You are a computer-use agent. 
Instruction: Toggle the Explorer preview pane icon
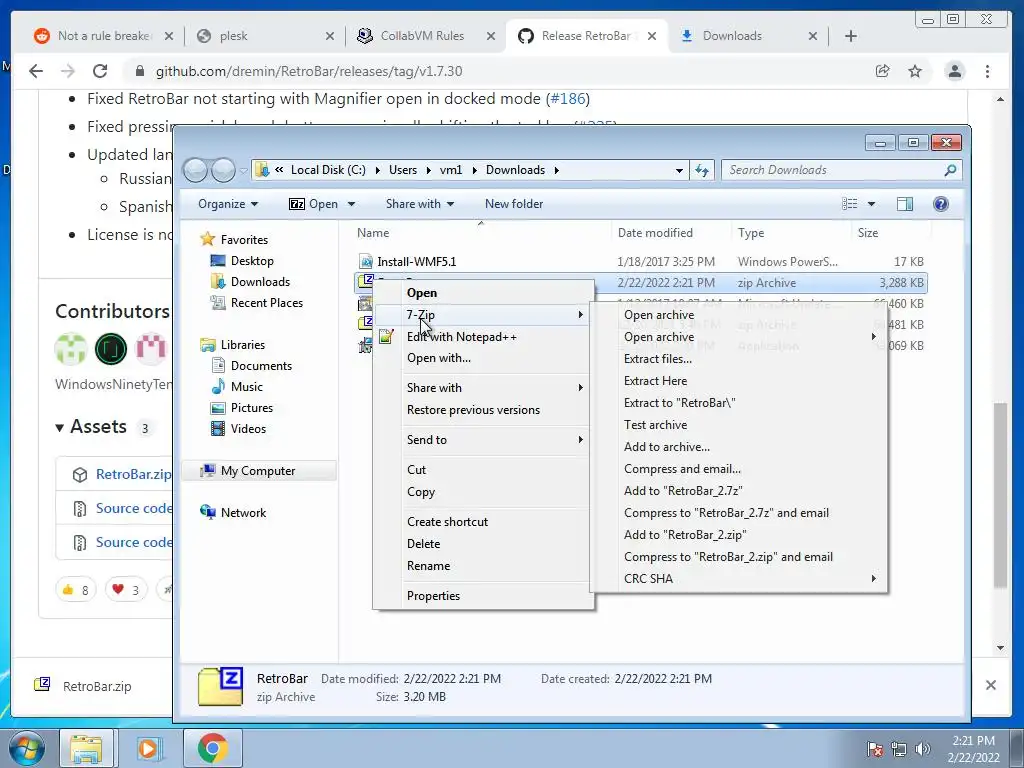tap(904, 204)
